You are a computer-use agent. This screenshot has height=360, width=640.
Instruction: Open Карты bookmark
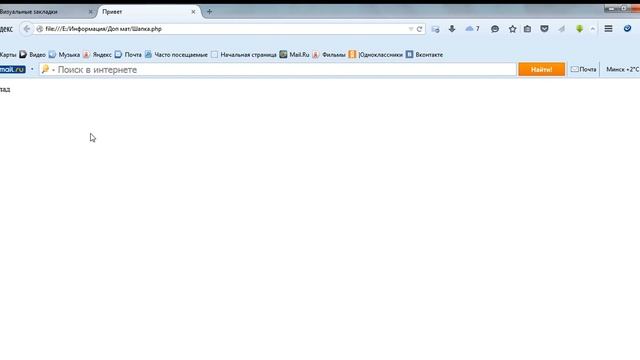tap(7, 55)
